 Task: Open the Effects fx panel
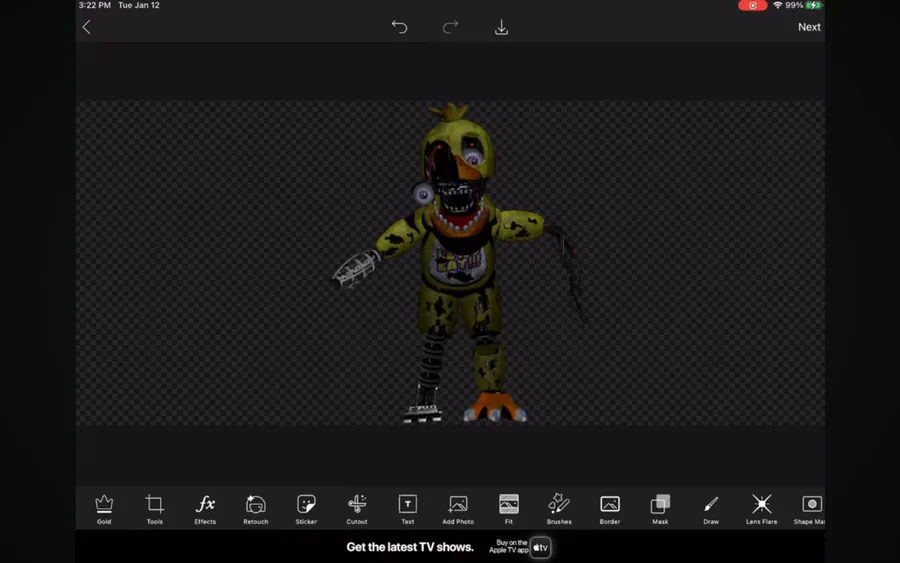pyautogui.click(x=205, y=509)
